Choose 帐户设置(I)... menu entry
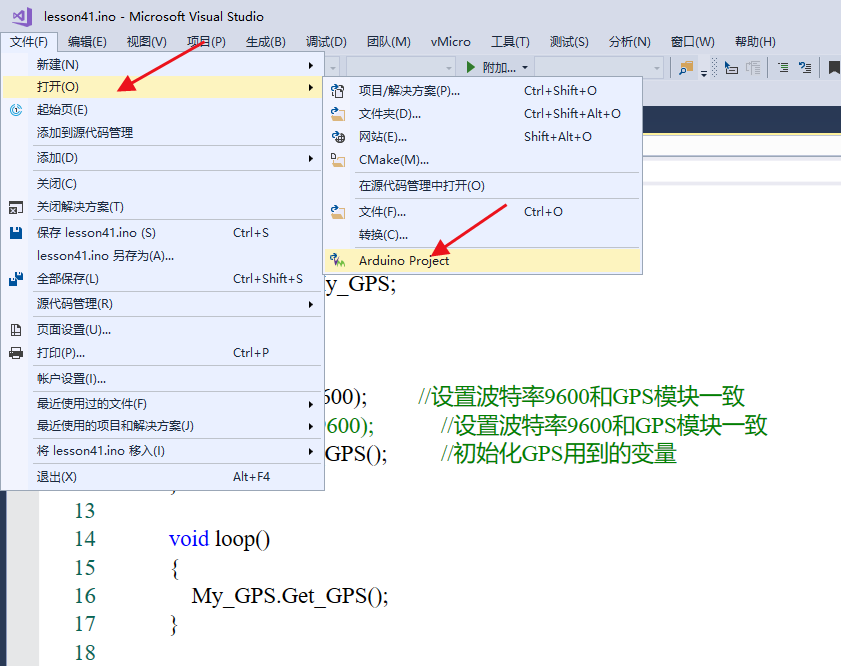The width and height of the screenshot is (841, 666). tap(163, 379)
